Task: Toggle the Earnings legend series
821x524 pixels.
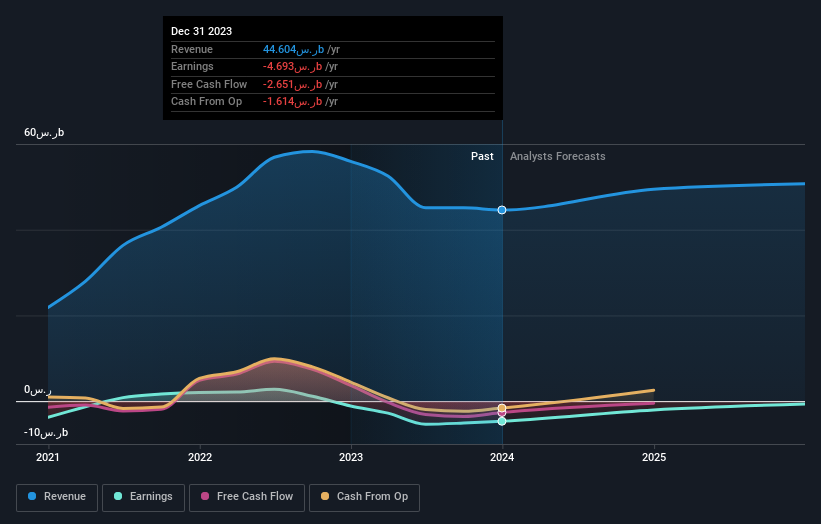Action: (143, 497)
